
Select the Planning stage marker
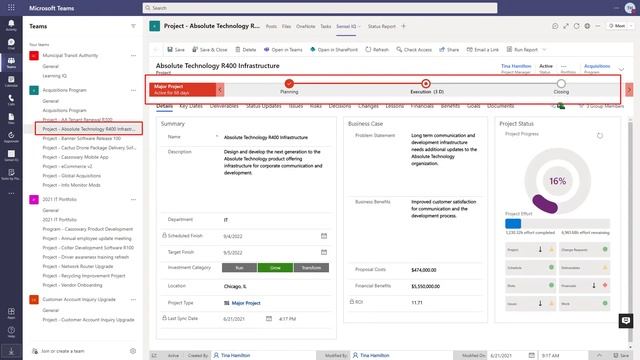point(289,84)
